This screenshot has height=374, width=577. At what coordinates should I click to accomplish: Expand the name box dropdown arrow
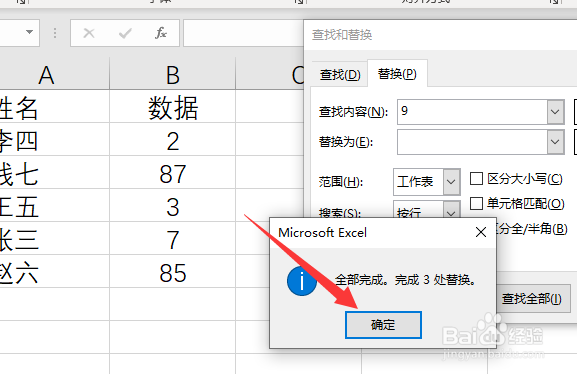coord(29,32)
